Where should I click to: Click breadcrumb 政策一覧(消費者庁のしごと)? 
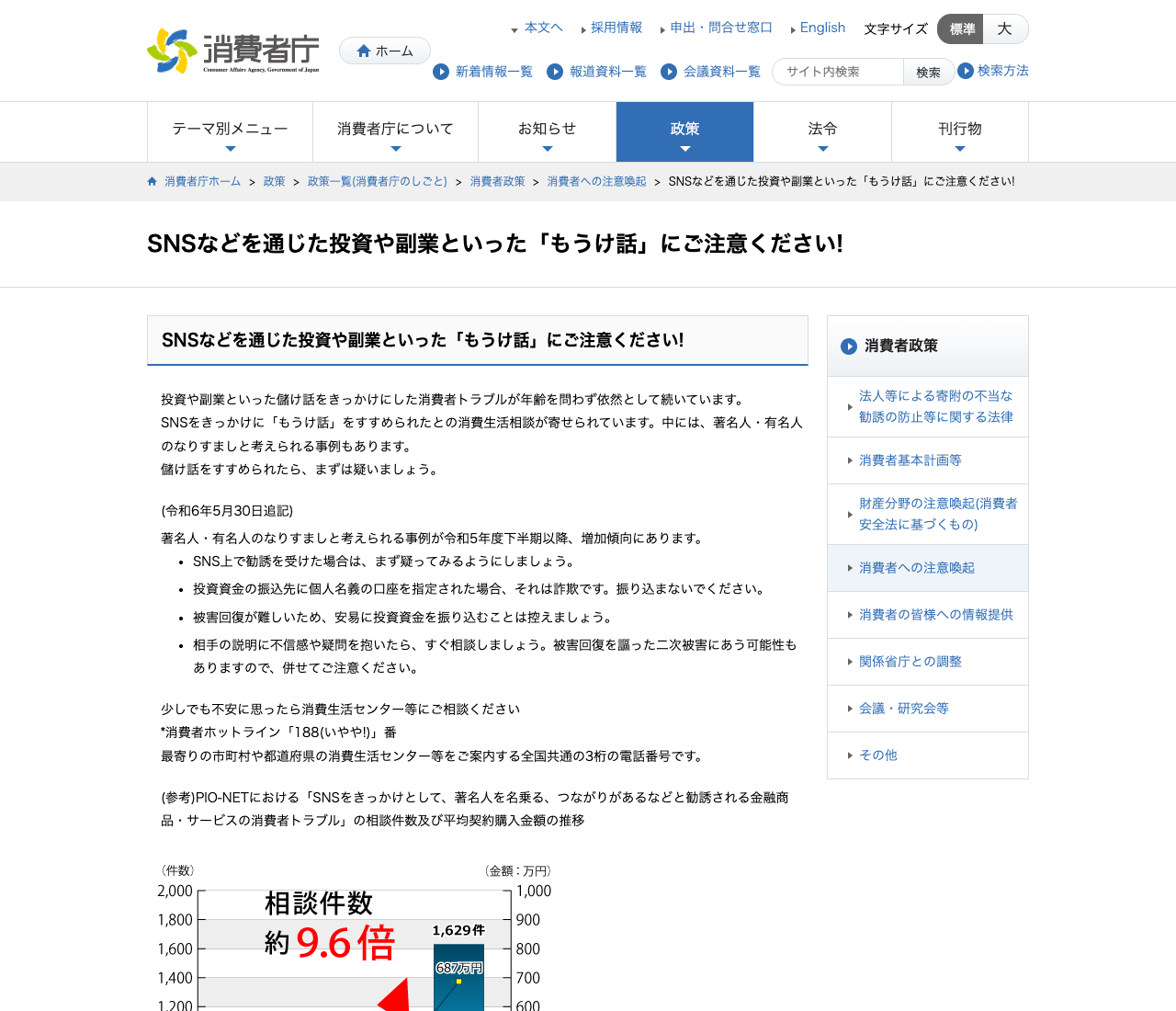378,181
